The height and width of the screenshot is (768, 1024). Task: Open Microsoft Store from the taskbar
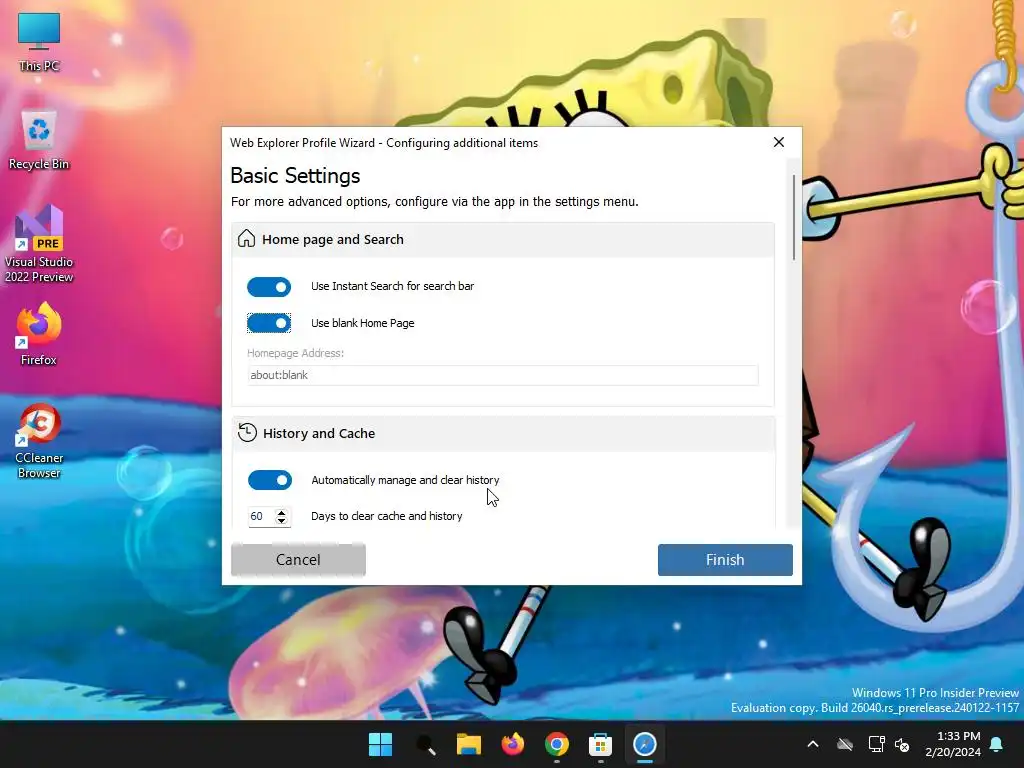[600, 744]
